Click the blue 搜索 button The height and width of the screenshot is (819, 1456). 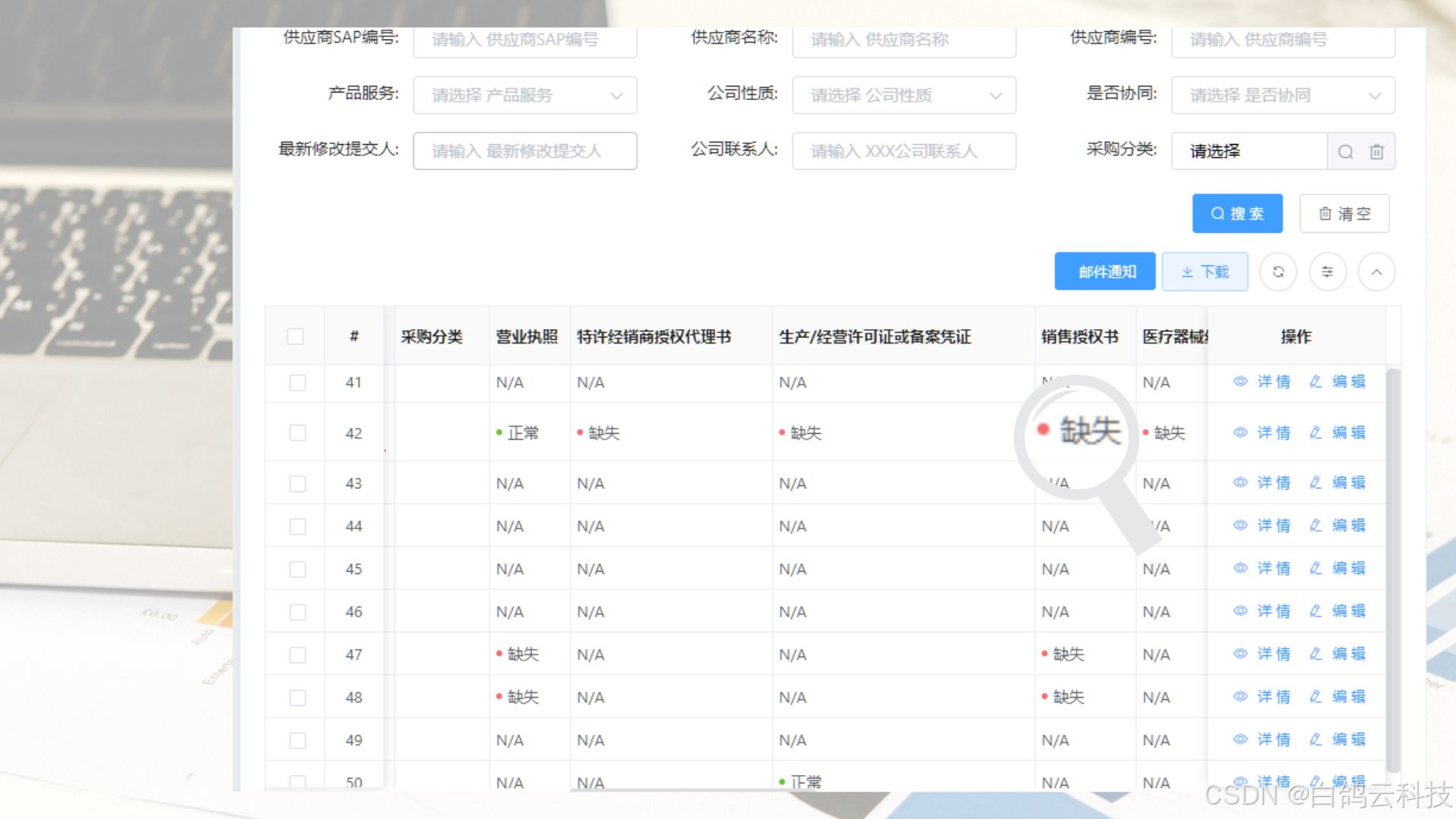coord(1237,214)
